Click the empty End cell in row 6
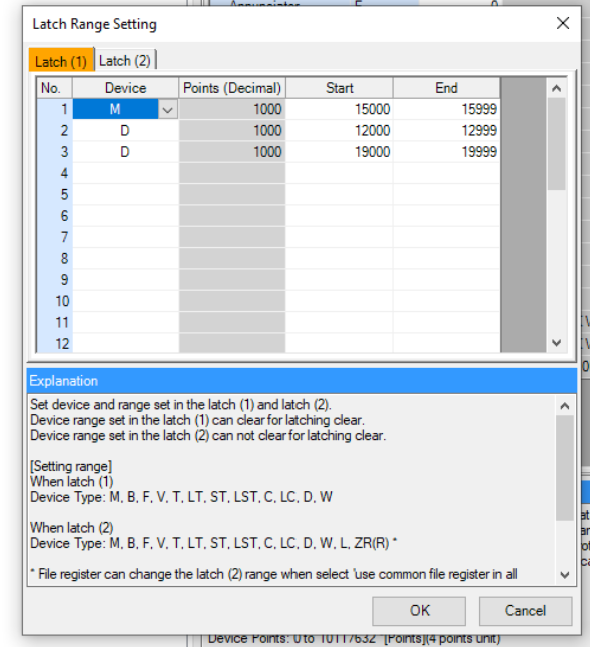Screen dimensions: 590x650 [446, 216]
